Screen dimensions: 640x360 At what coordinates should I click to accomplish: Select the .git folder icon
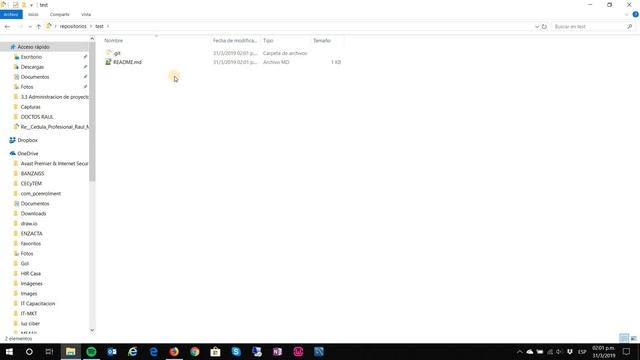tap(108, 53)
